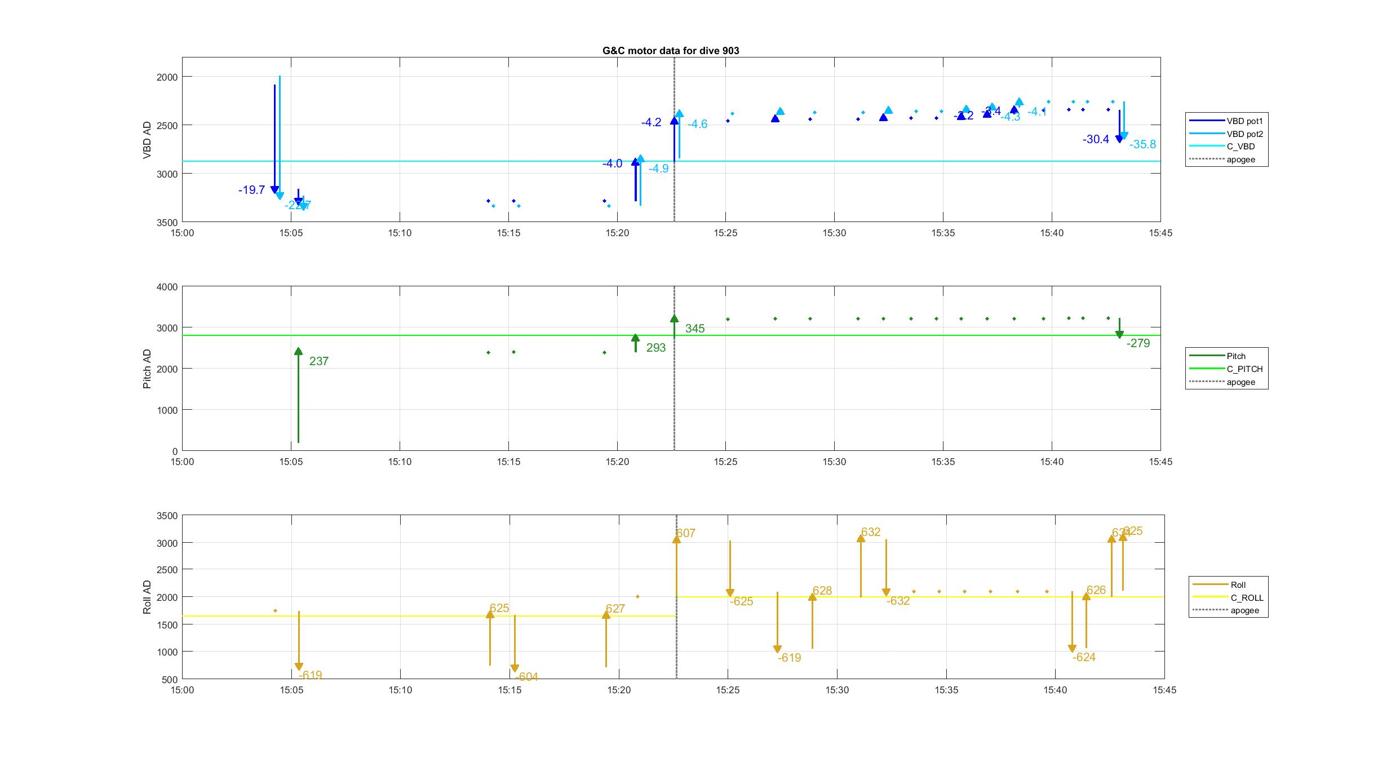Click the "-4.3" VBD data label
1400x764 pixels.
click(x=1010, y=117)
